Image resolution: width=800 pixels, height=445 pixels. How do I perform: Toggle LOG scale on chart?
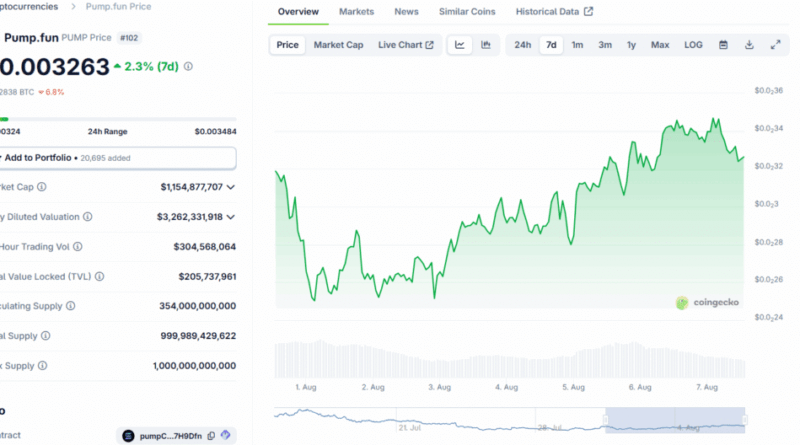(693, 45)
